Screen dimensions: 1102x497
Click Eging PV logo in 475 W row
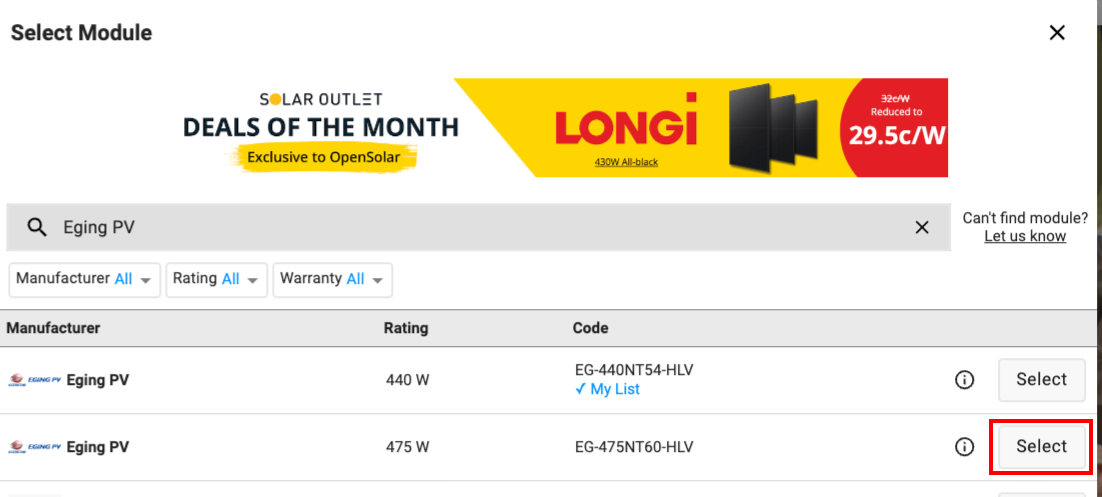[35, 447]
